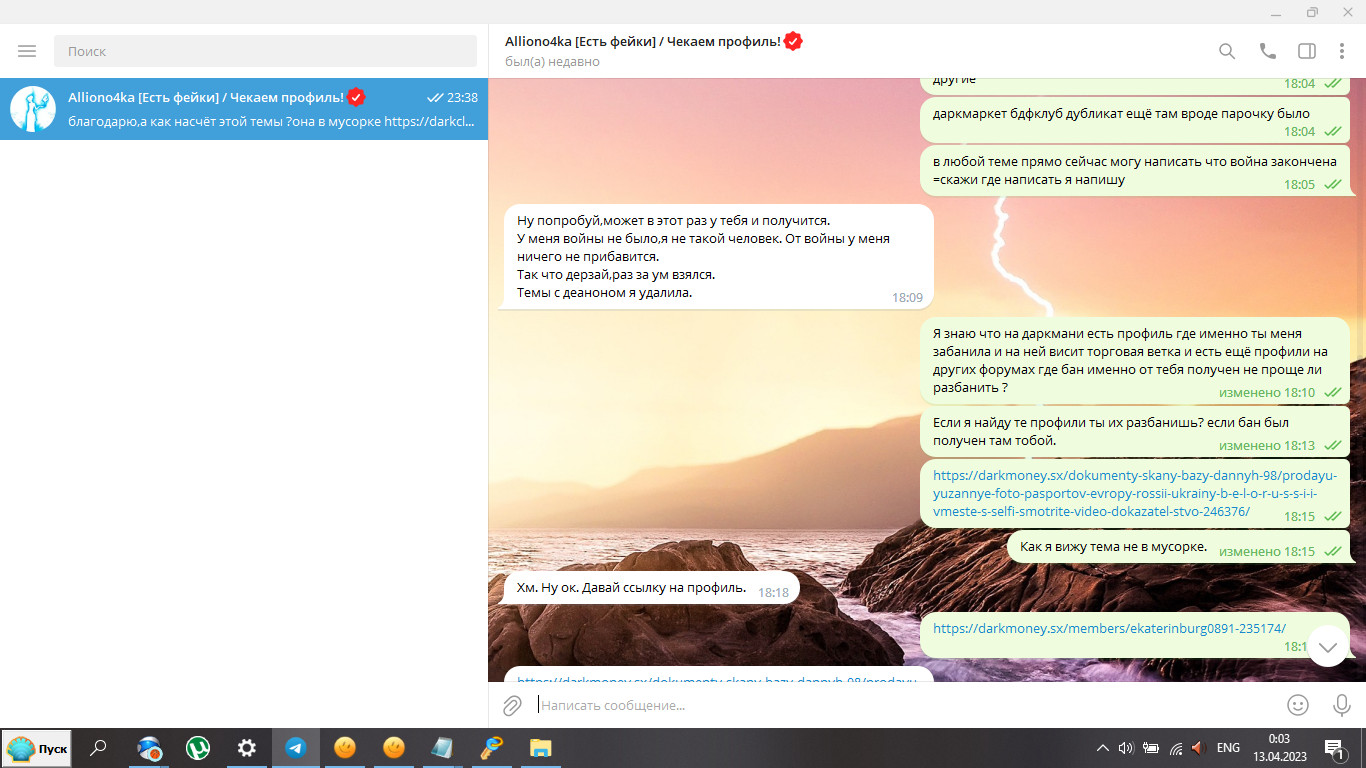Open the browser globe taskbar icon
This screenshot has width=1366, height=768.
149,748
